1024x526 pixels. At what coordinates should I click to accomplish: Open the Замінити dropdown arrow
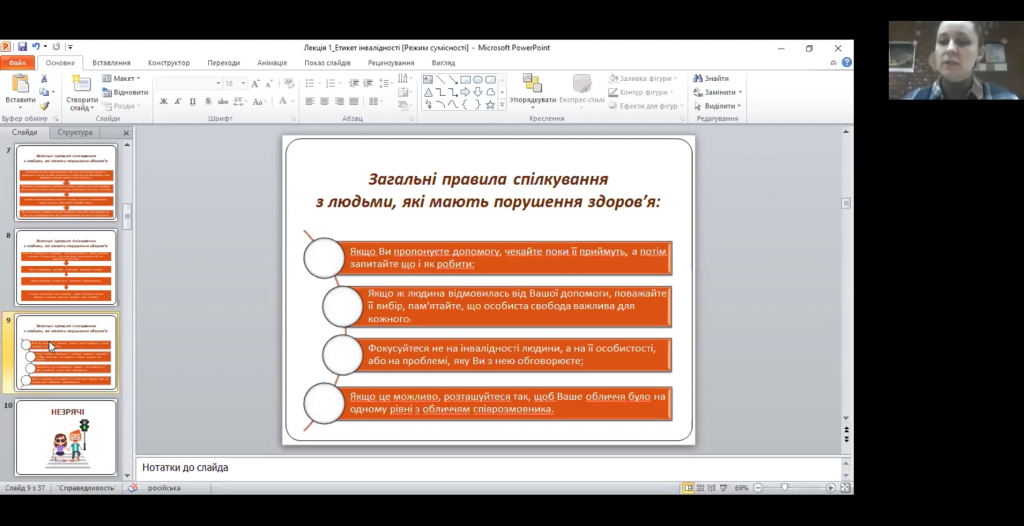click(x=740, y=92)
